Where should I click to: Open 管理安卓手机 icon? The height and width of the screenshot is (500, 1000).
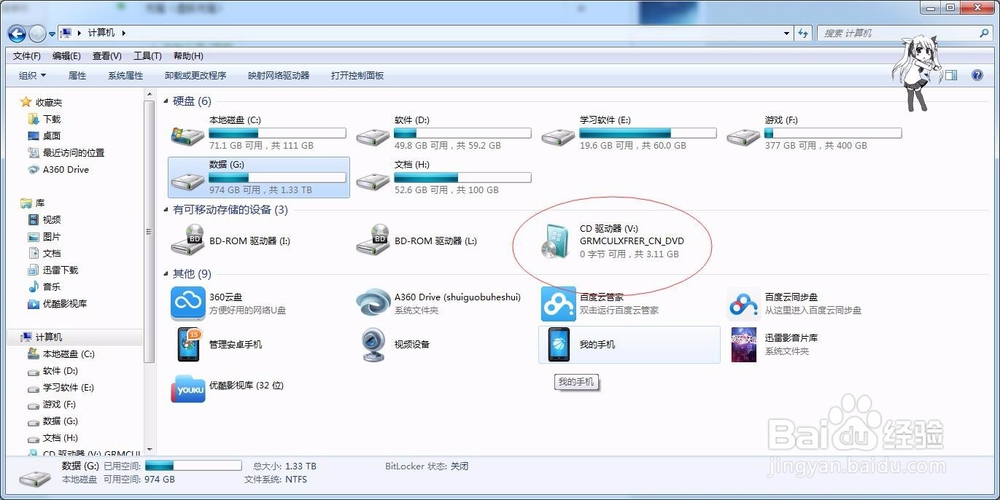pyautogui.click(x=189, y=344)
